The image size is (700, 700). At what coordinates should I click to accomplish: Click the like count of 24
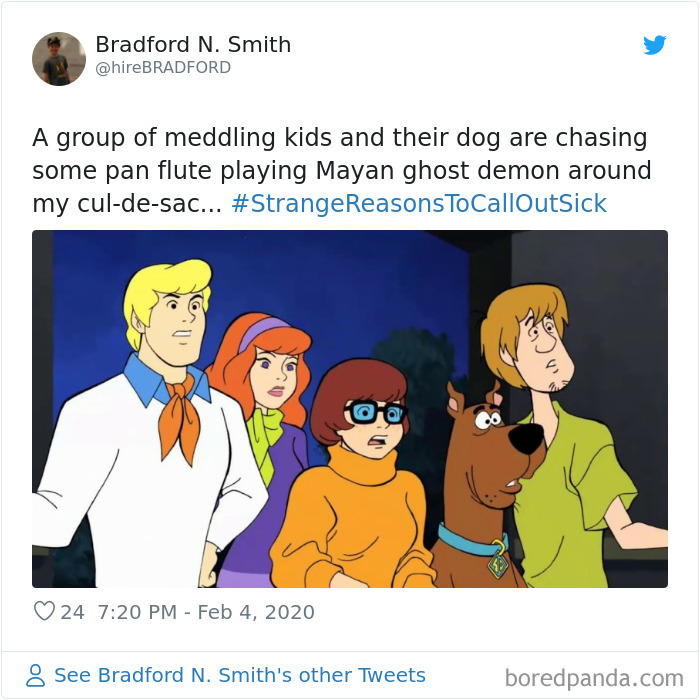click(x=72, y=612)
